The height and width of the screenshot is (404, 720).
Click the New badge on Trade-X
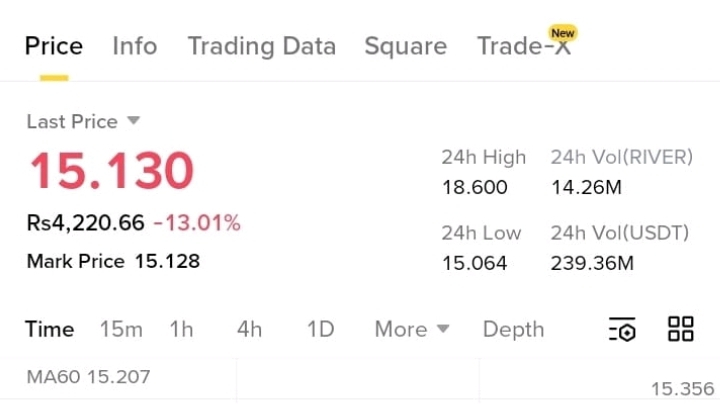tap(562, 32)
